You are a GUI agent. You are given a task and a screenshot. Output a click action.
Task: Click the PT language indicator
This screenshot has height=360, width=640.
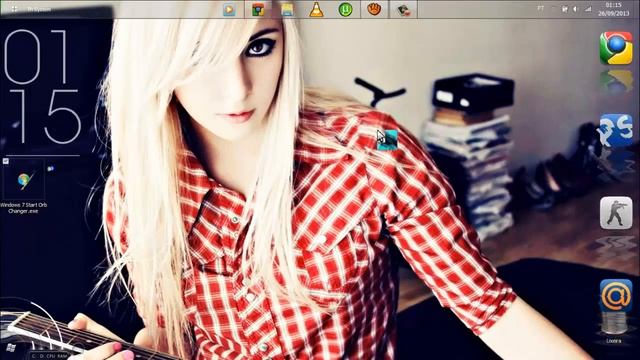point(540,8)
